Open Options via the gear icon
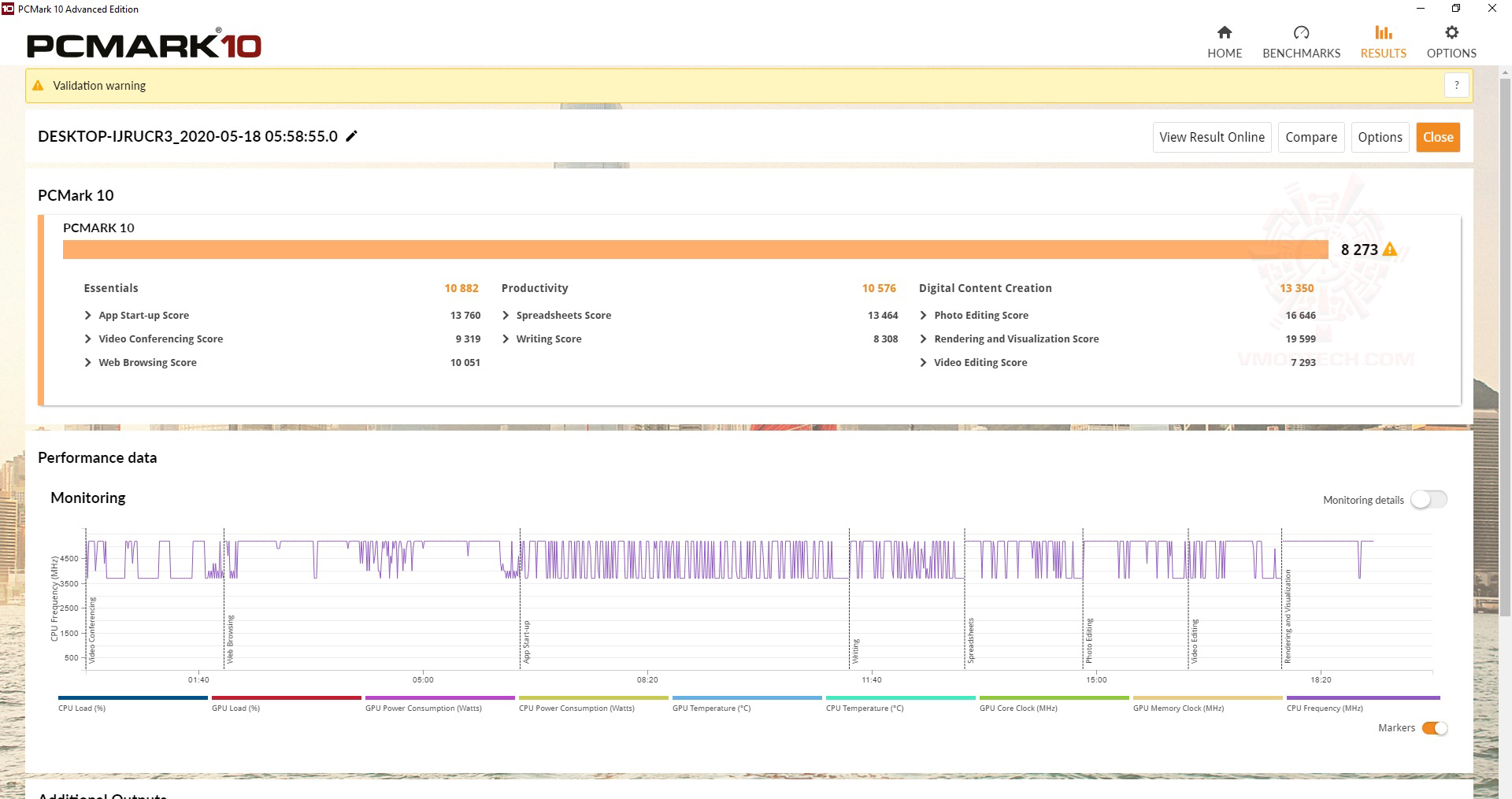Screen dimensions: 1512x799 (x=1451, y=32)
